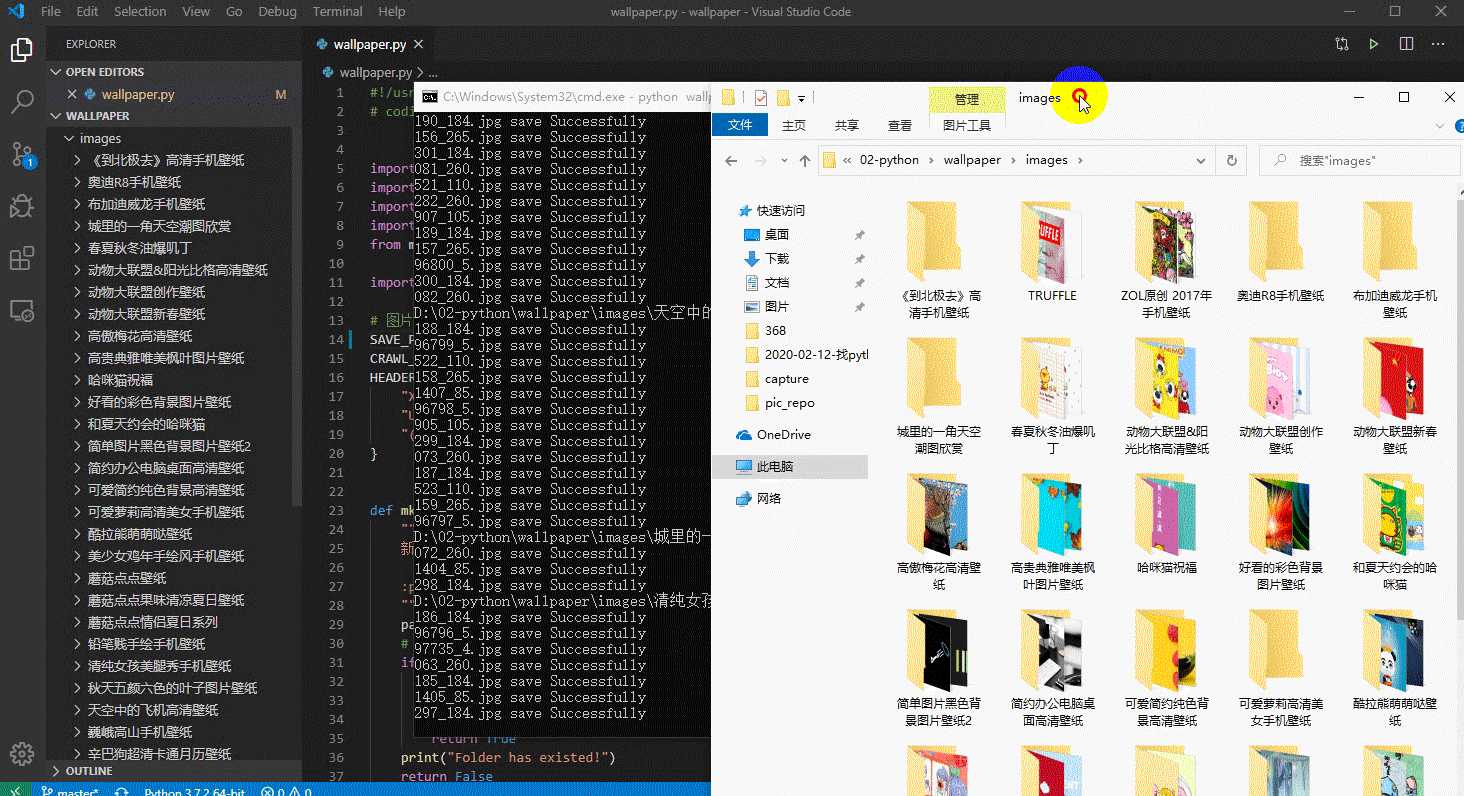Click the wallpaper segment in the address bar
The height and width of the screenshot is (796, 1464).
972,160
